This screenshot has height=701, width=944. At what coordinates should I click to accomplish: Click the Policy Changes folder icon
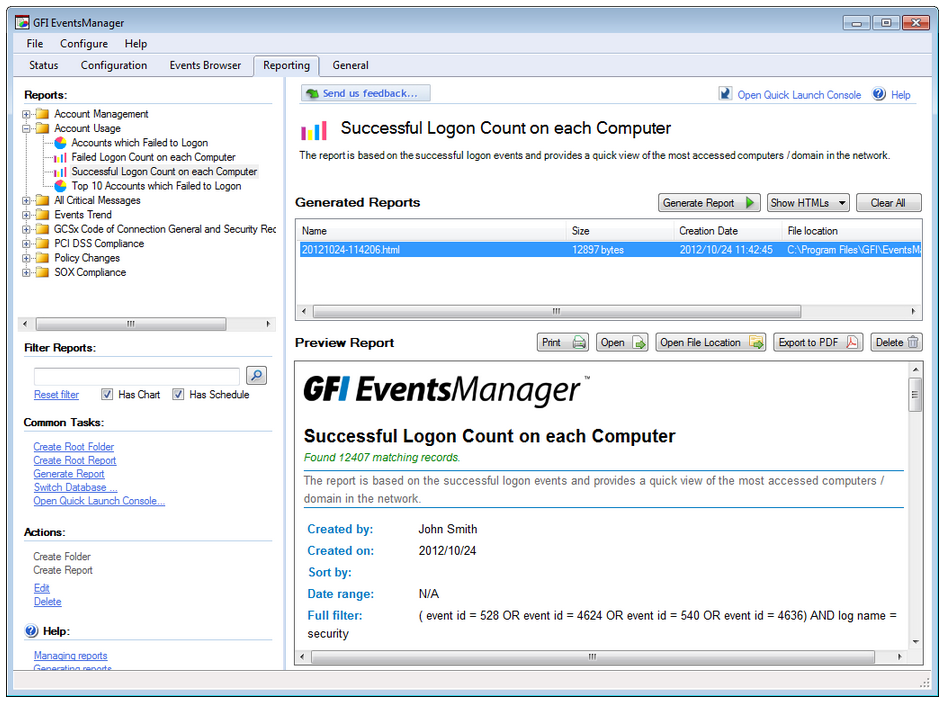[42, 258]
